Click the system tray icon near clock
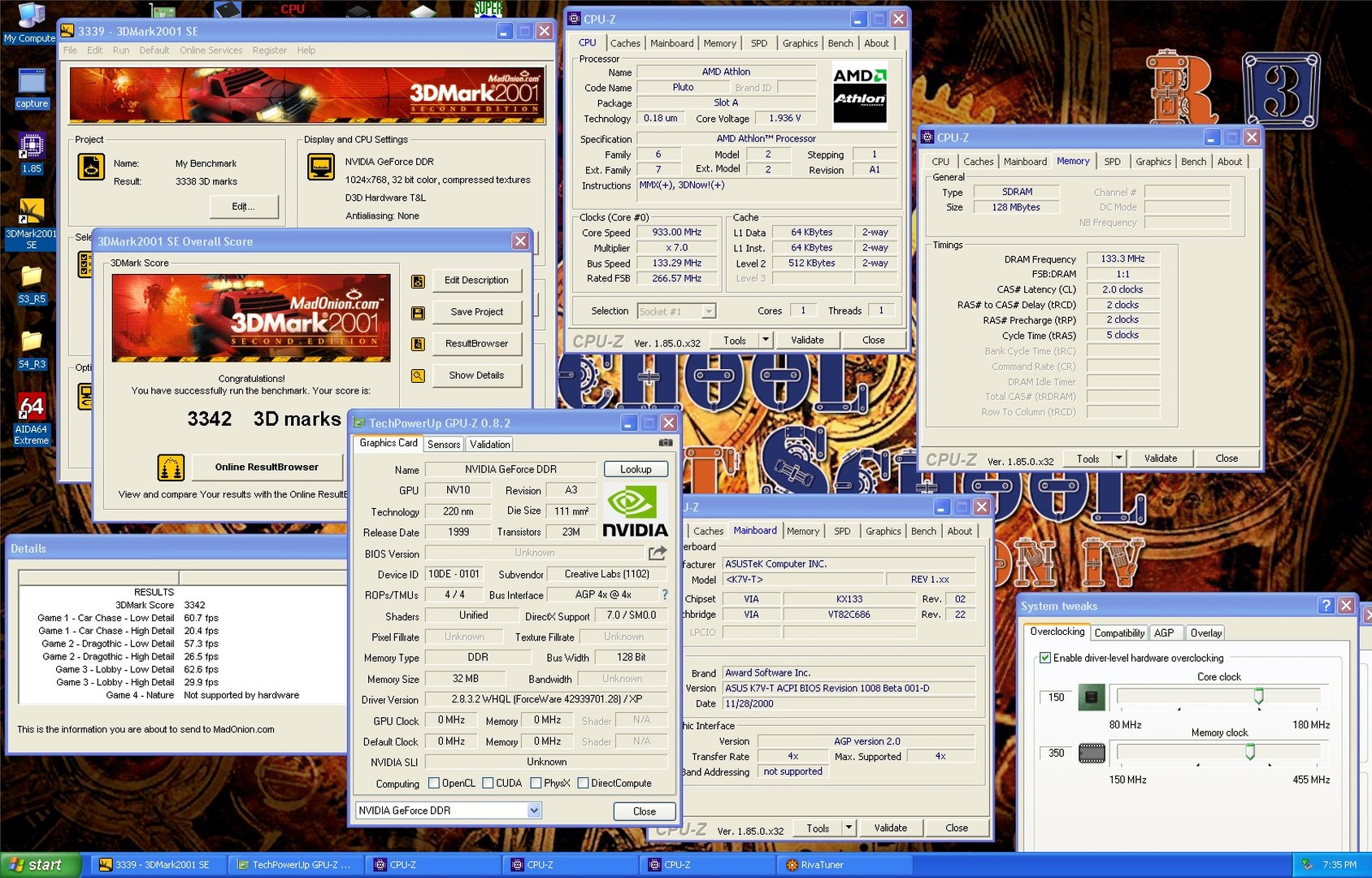Viewport: 1372px width, 878px height. pyautogui.click(x=1307, y=865)
